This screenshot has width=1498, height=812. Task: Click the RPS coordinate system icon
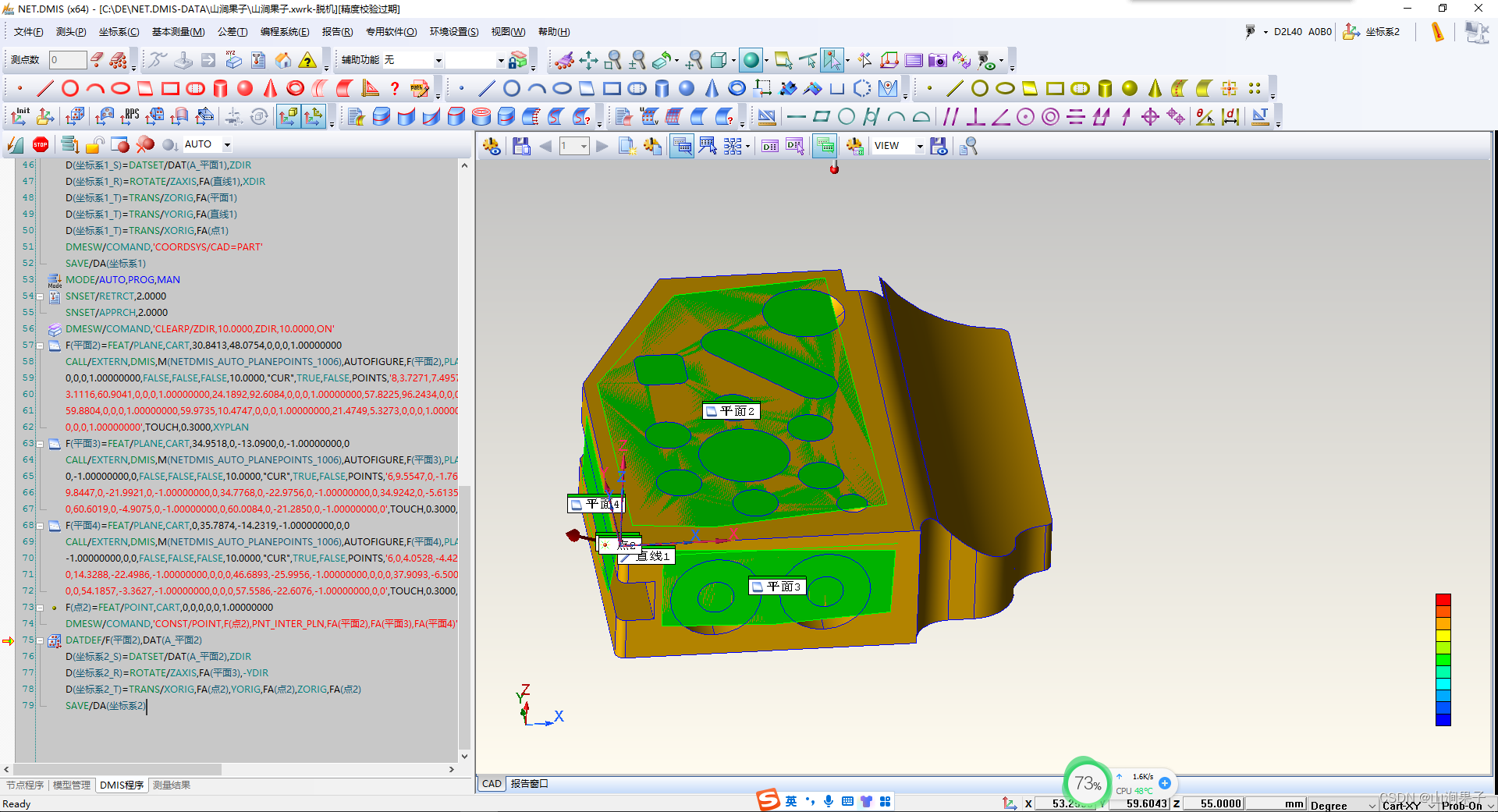(130, 117)
